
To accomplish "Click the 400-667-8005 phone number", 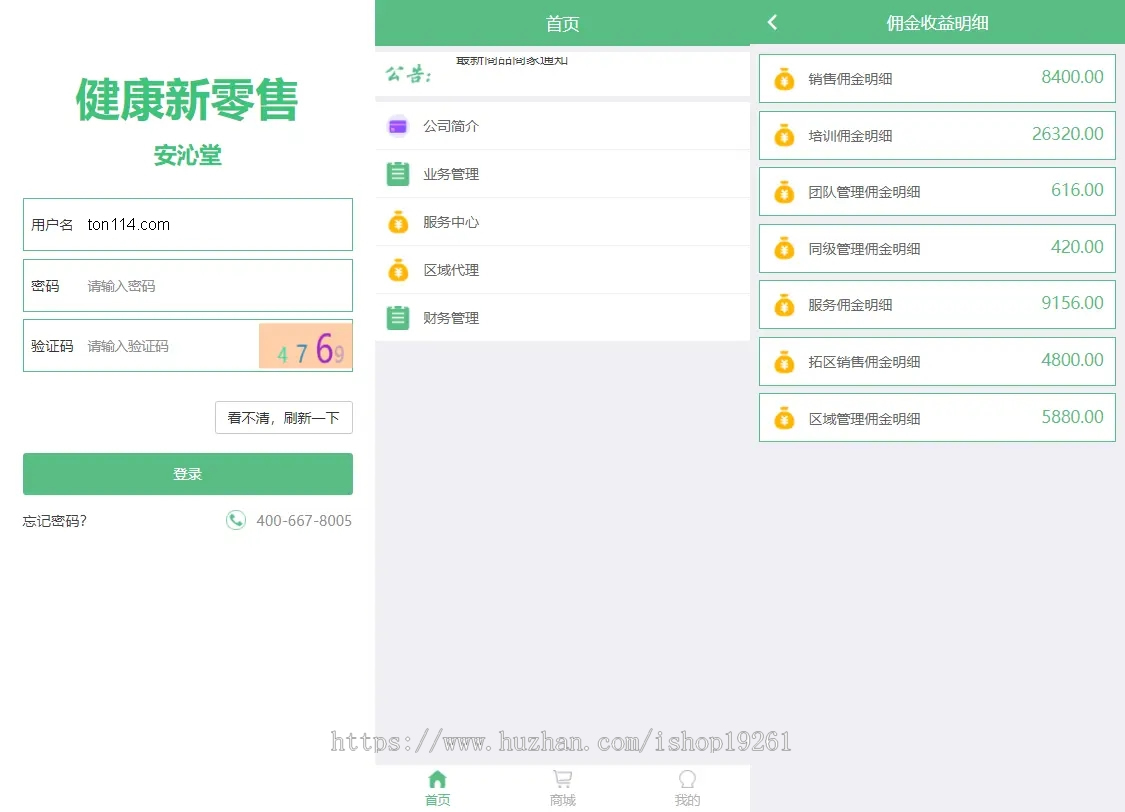I will [304, 521].
